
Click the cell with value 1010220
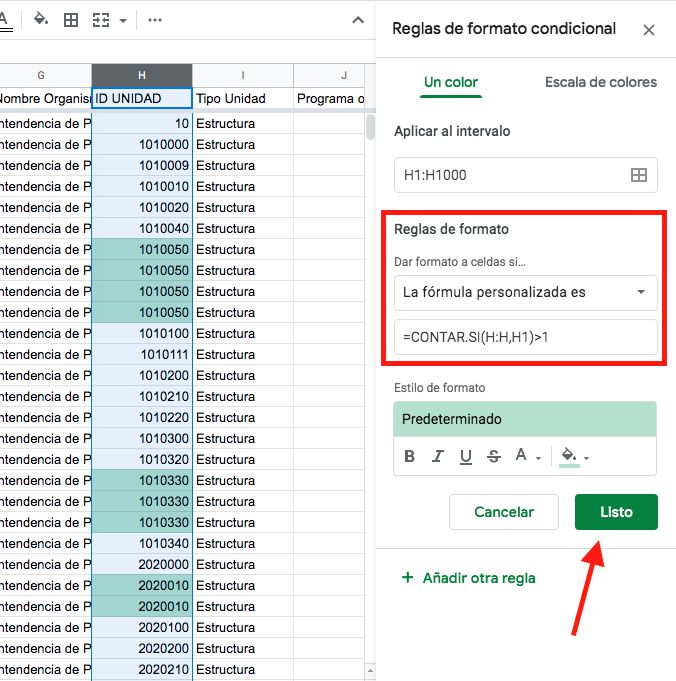coord(142,417)
